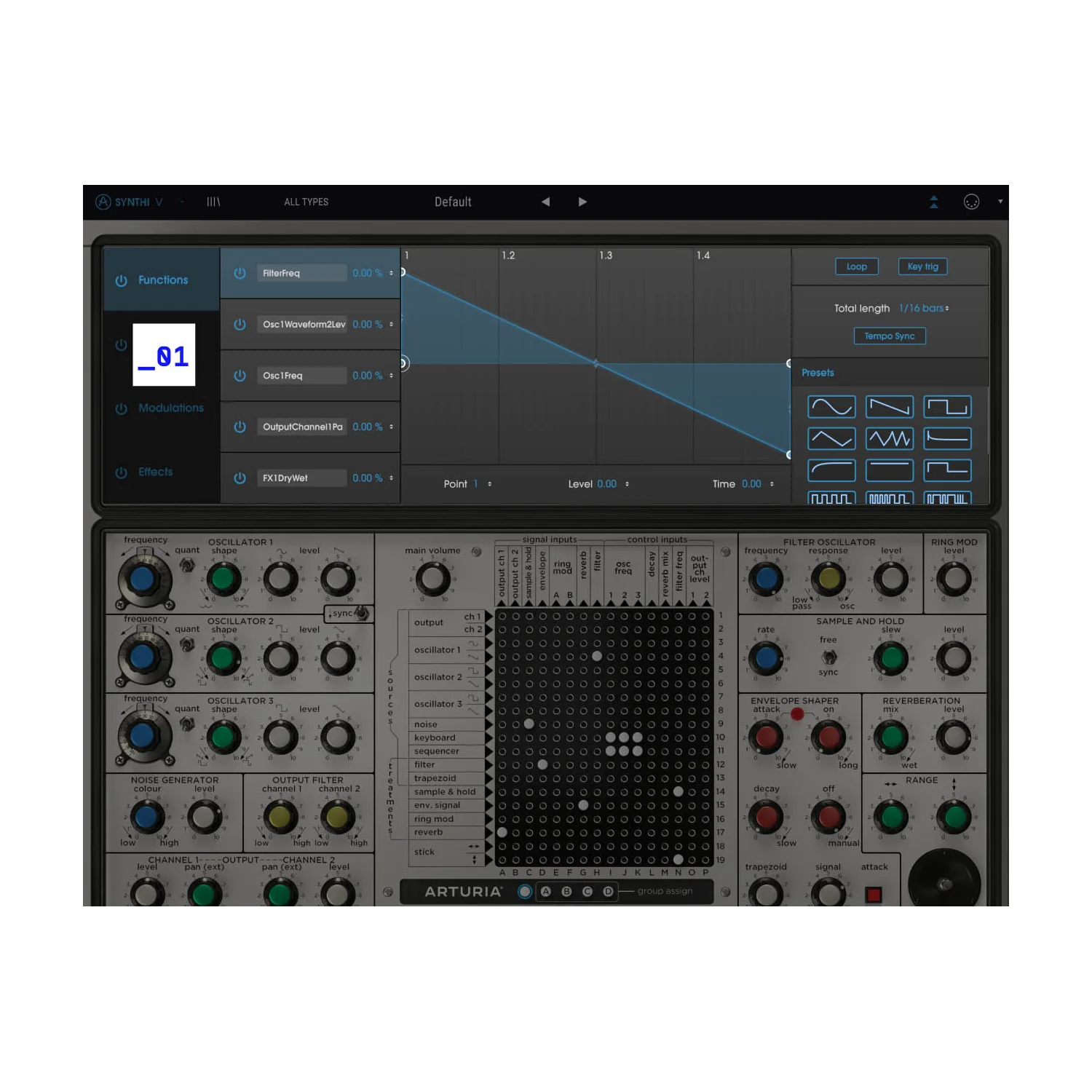Open the Effects tab

coord(156,472)
